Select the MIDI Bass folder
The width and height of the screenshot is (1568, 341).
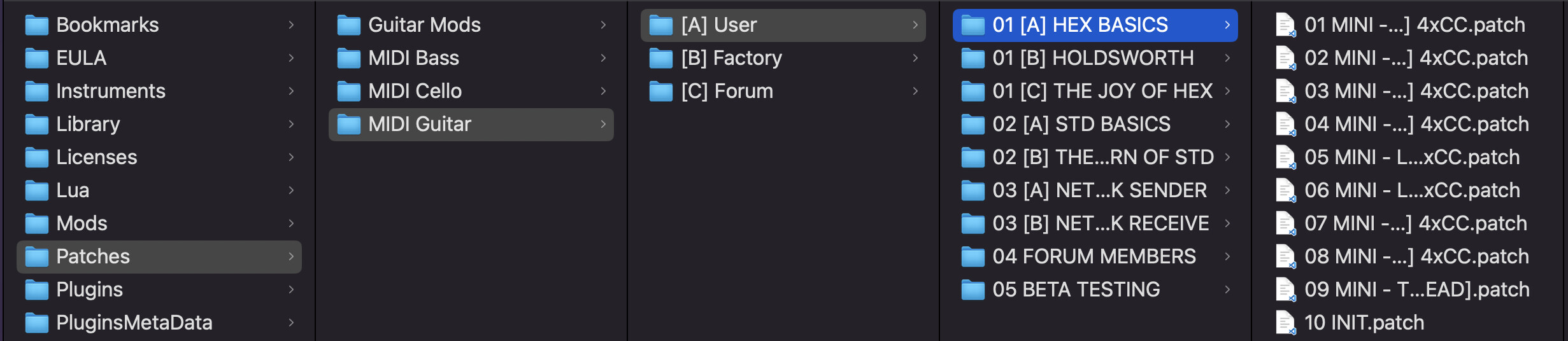pyautogui.click(x=471, y=58)
